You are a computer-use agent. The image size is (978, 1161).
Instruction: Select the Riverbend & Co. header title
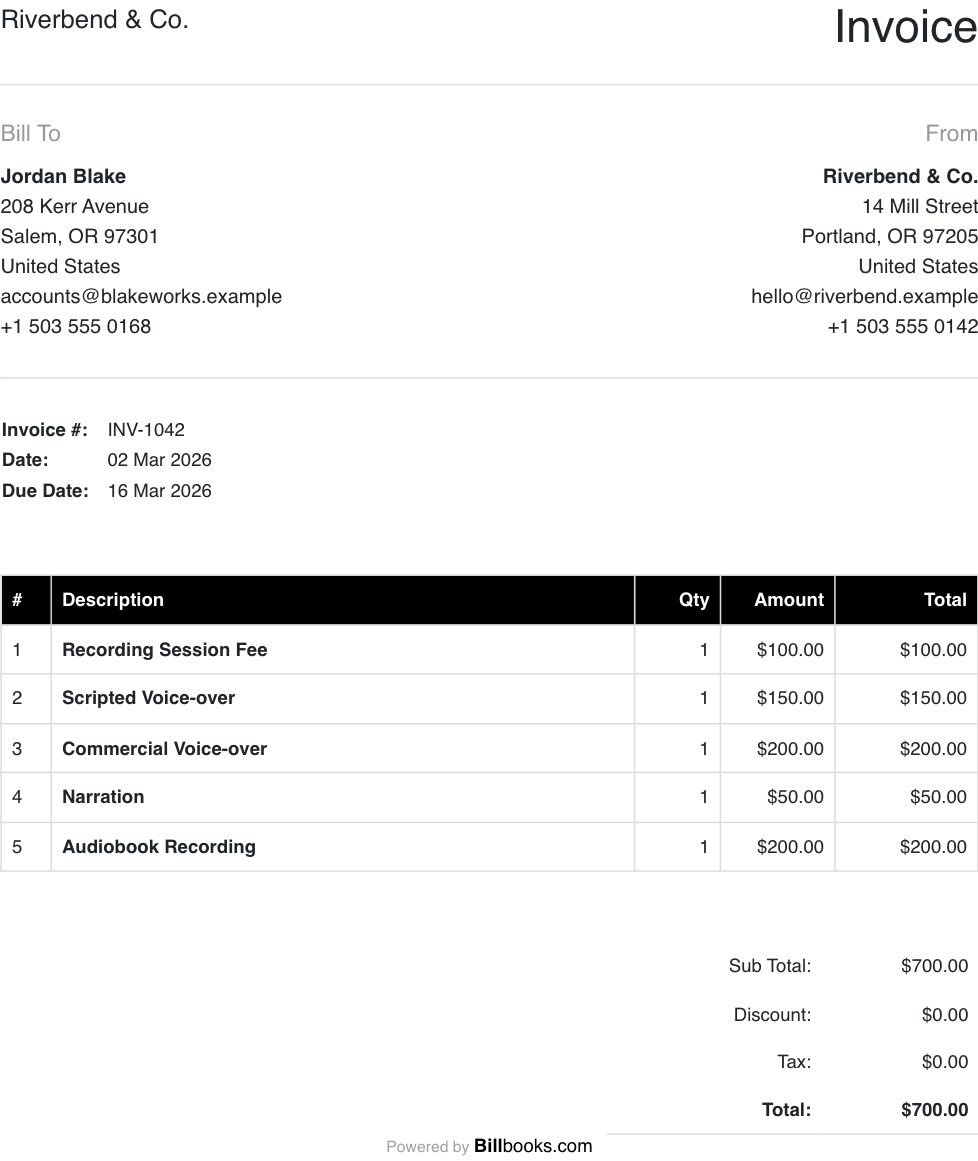[95, 19]
